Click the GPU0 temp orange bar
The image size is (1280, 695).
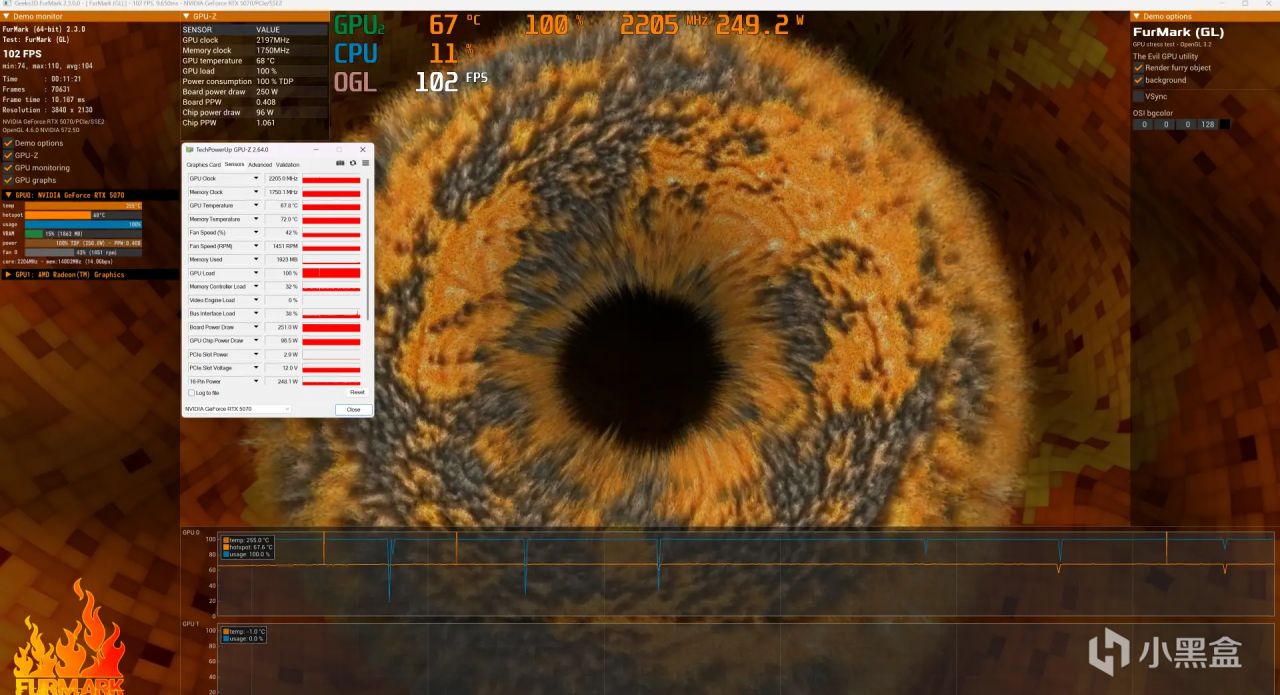point(83,206)
